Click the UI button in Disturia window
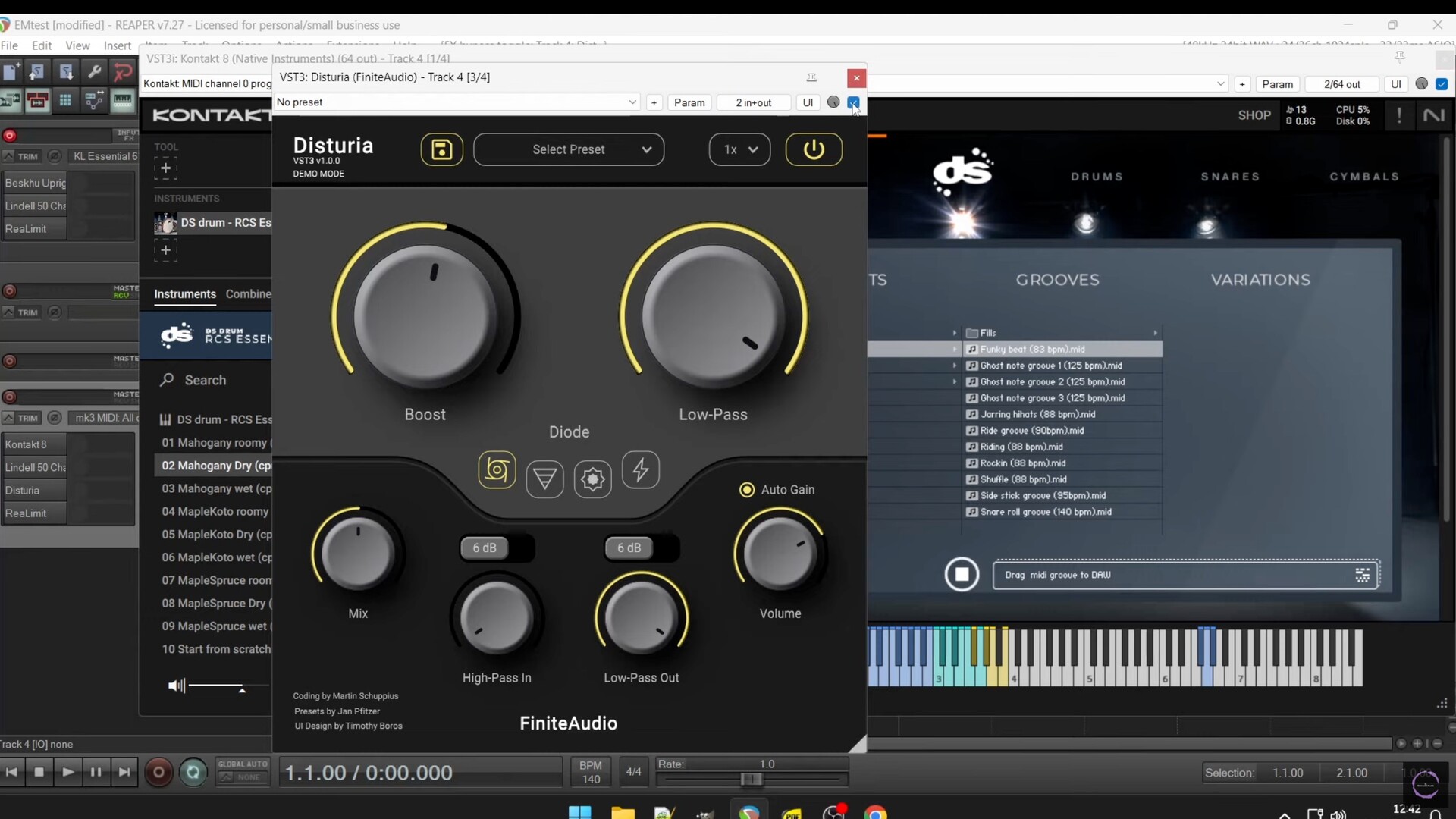 click(x=808, y=102)
